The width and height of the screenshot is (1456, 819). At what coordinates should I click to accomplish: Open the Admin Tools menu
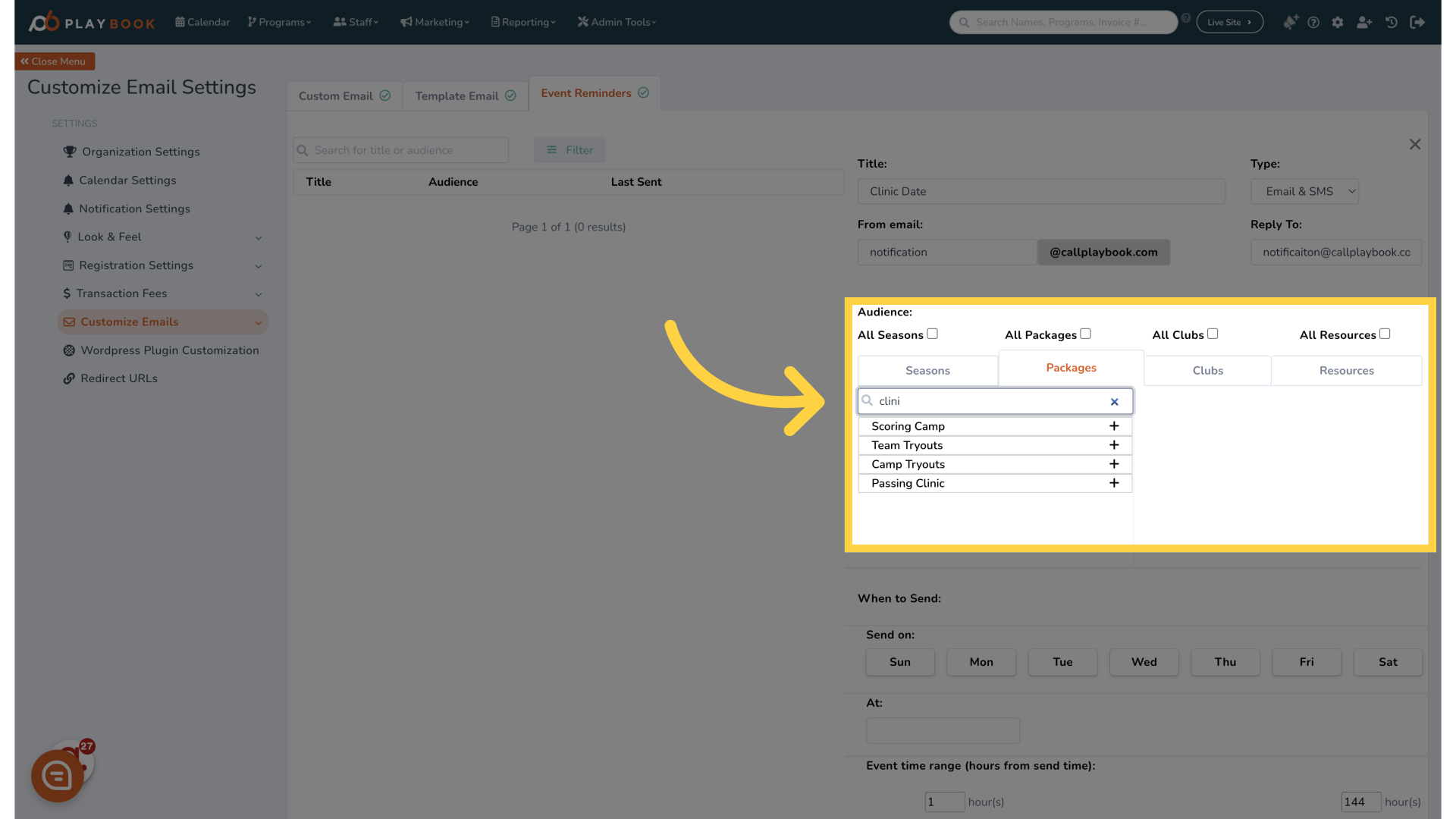pyautogui.click(x=617, y=22)
